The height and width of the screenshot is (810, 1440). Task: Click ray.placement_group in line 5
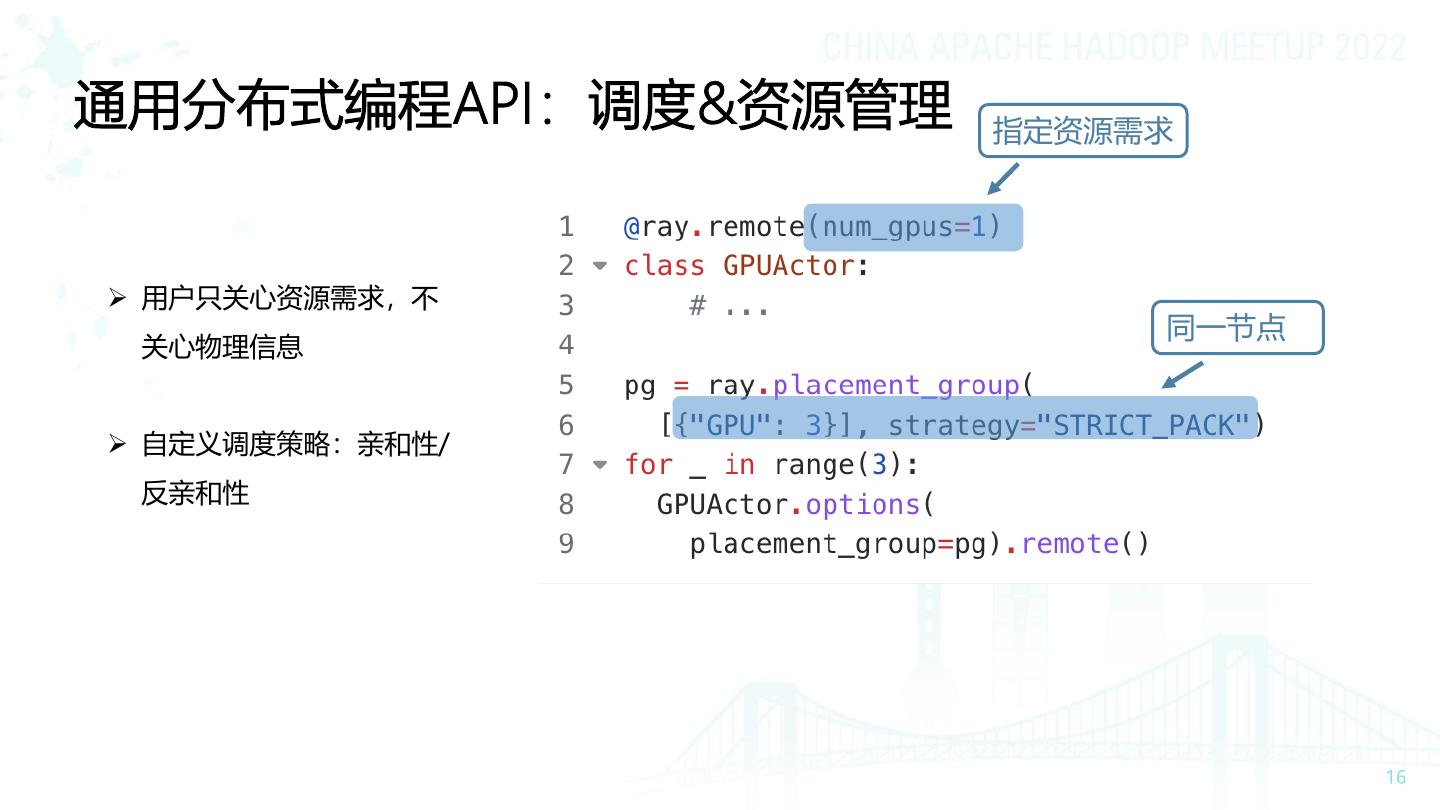point(864,385)
